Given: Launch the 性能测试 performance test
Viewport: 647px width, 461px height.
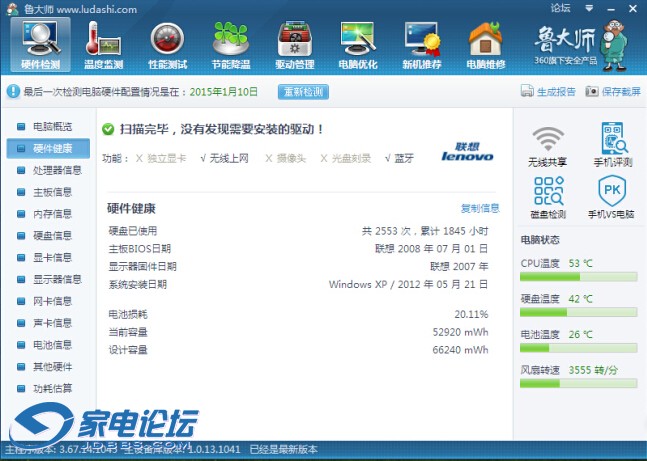Looking at the screenshot, I should tap(167, 45).
